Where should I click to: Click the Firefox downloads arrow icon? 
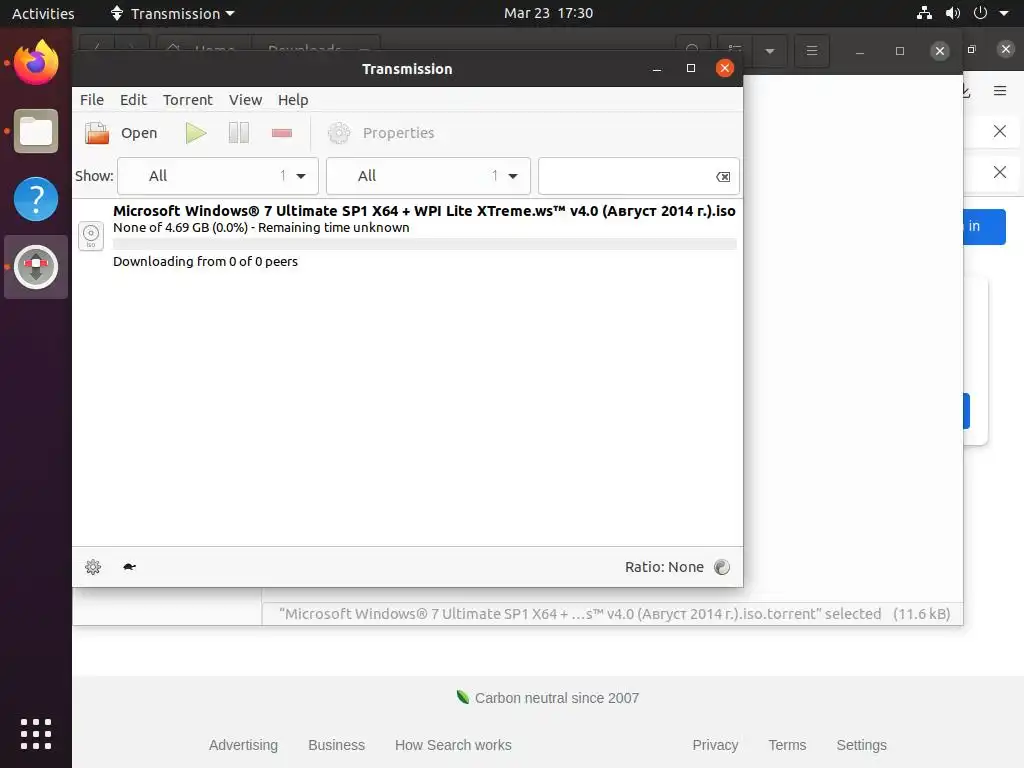(x=966, y=91)
